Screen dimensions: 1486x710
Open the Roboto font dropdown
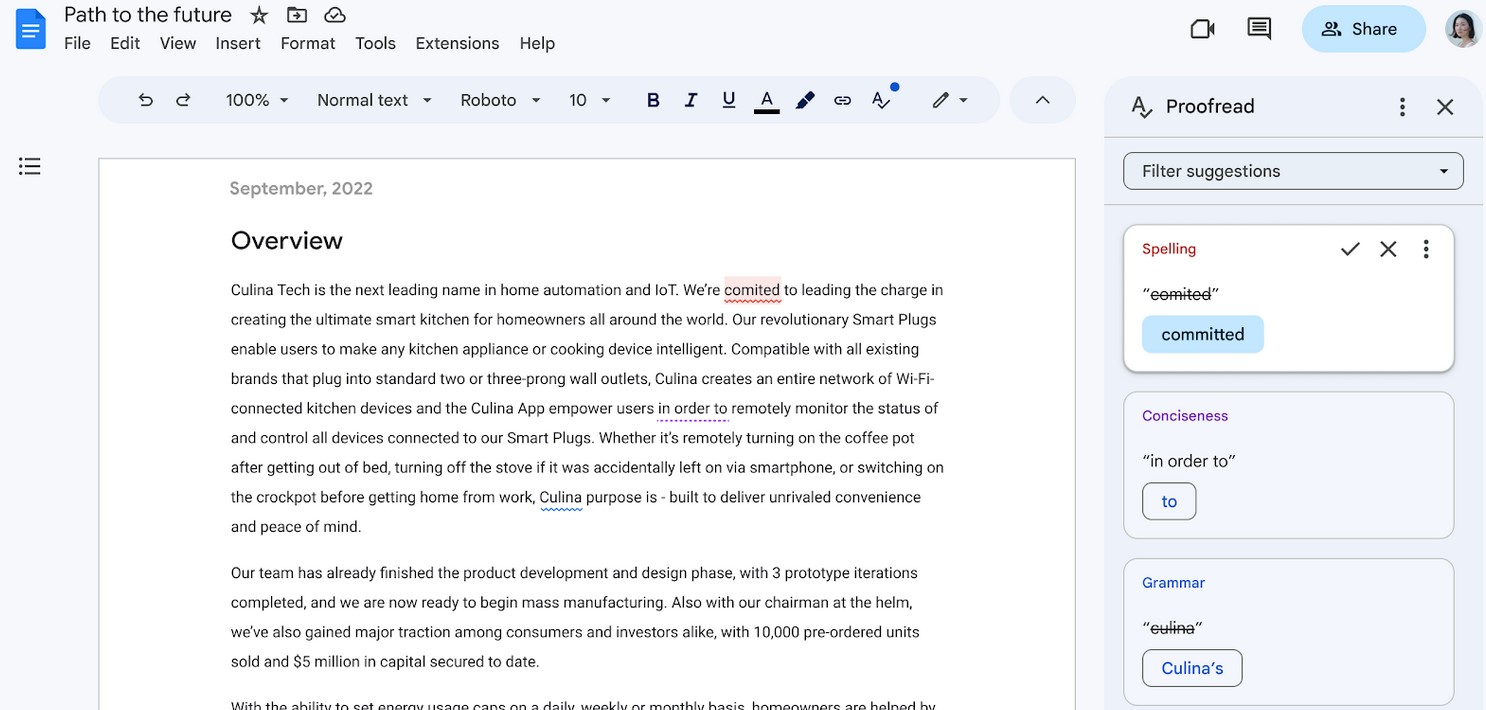click(x=500, y=100)
